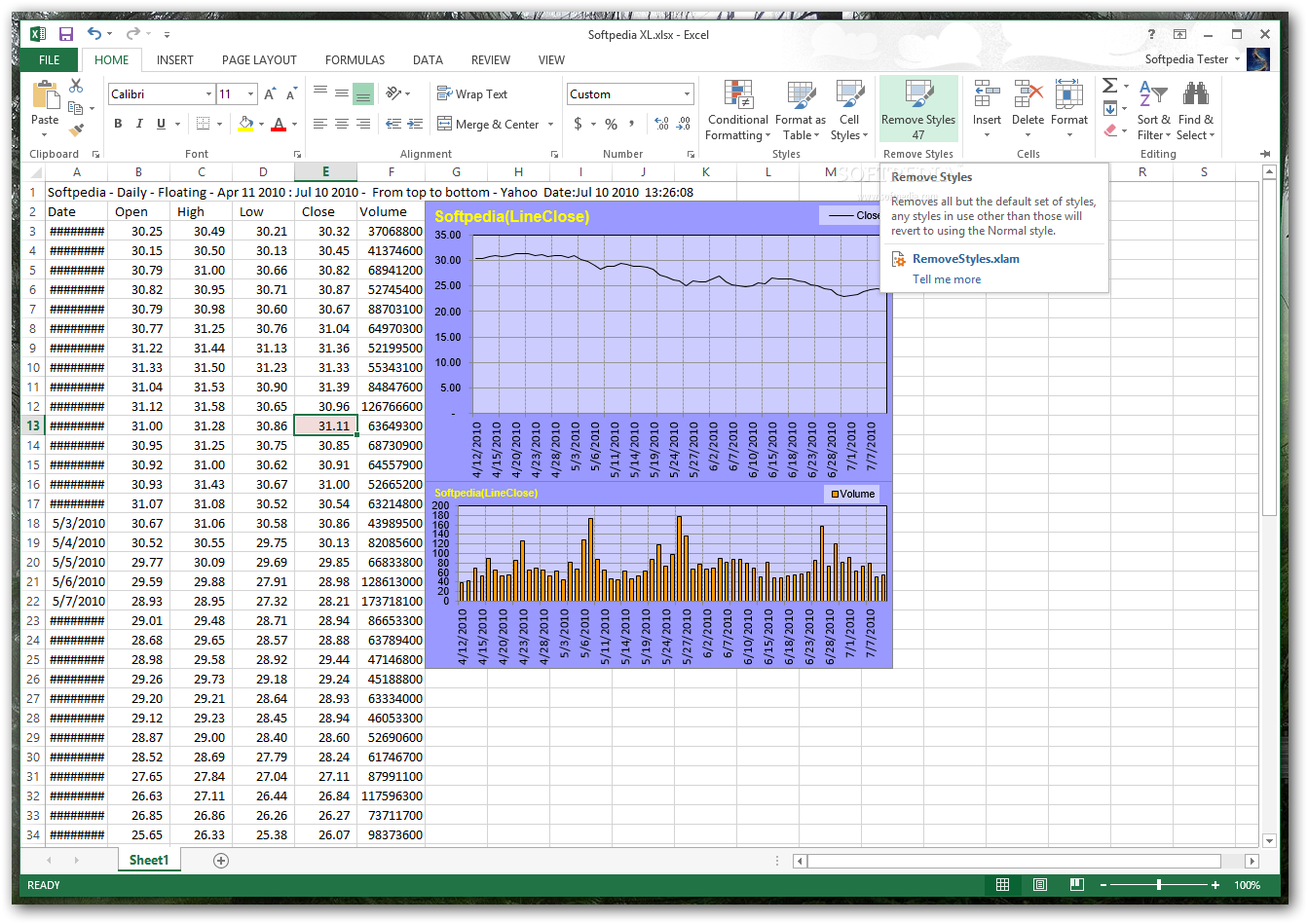
Task: Click the Save icon in quick access toolbar
Action: [x=66, y=34]
